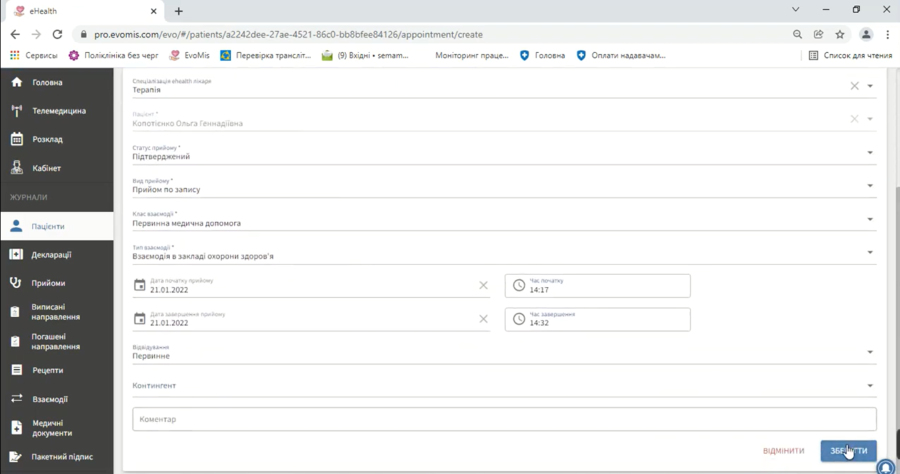The width and height of the screenshot is (900, 474).
Task: Click the Пакетний підпис icon
Action: point(16,457)
